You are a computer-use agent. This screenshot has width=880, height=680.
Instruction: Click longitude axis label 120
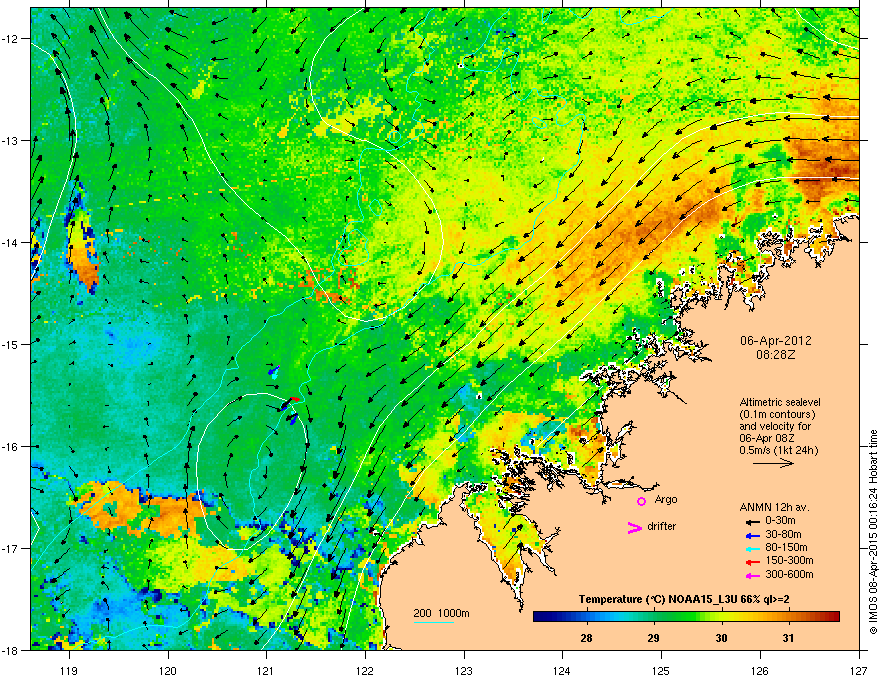168,671
